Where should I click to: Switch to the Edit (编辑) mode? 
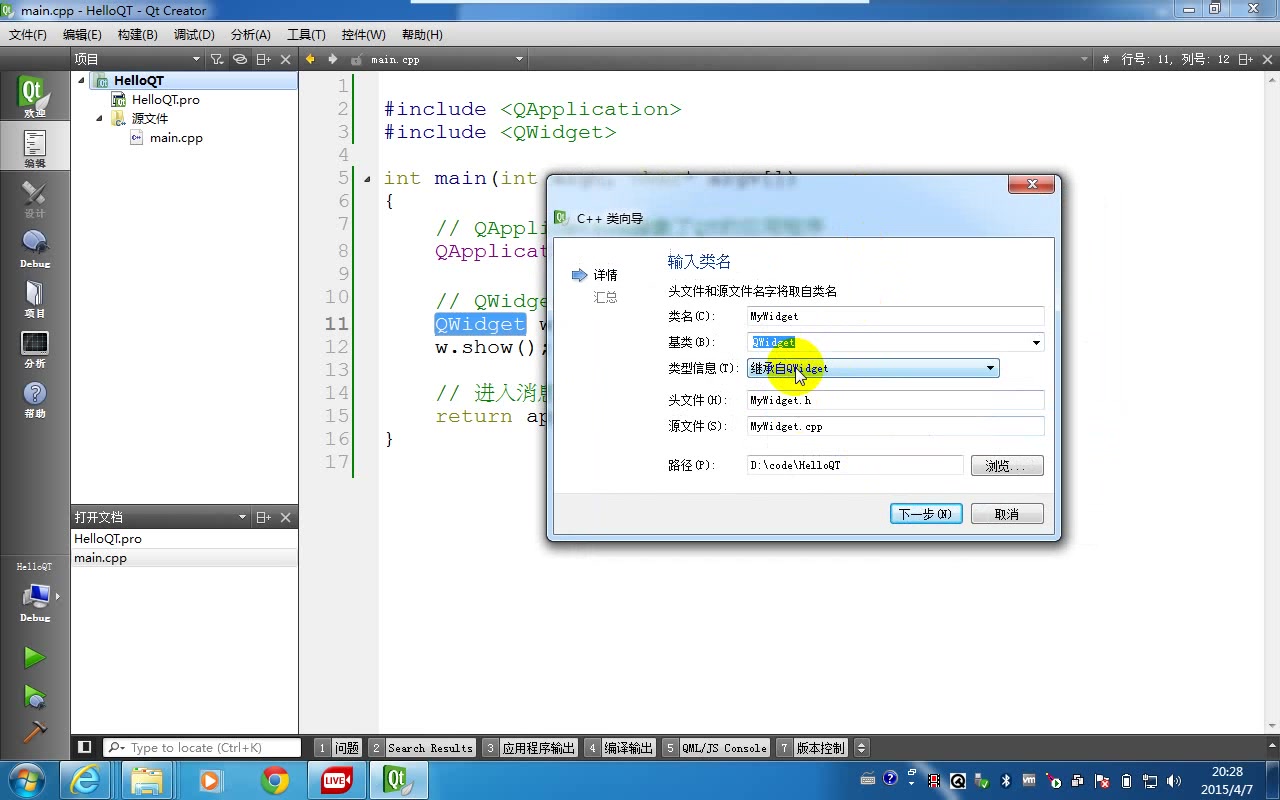pos(34,148)
